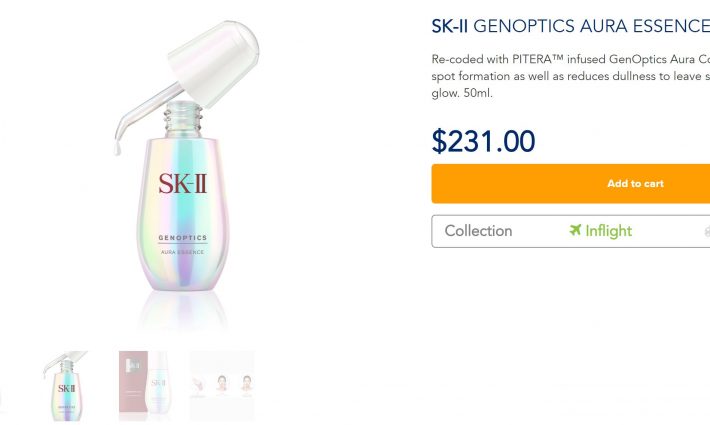Click the product description paragraph
The width and height of the screenshot is (710, 425).
click(570, 76)
